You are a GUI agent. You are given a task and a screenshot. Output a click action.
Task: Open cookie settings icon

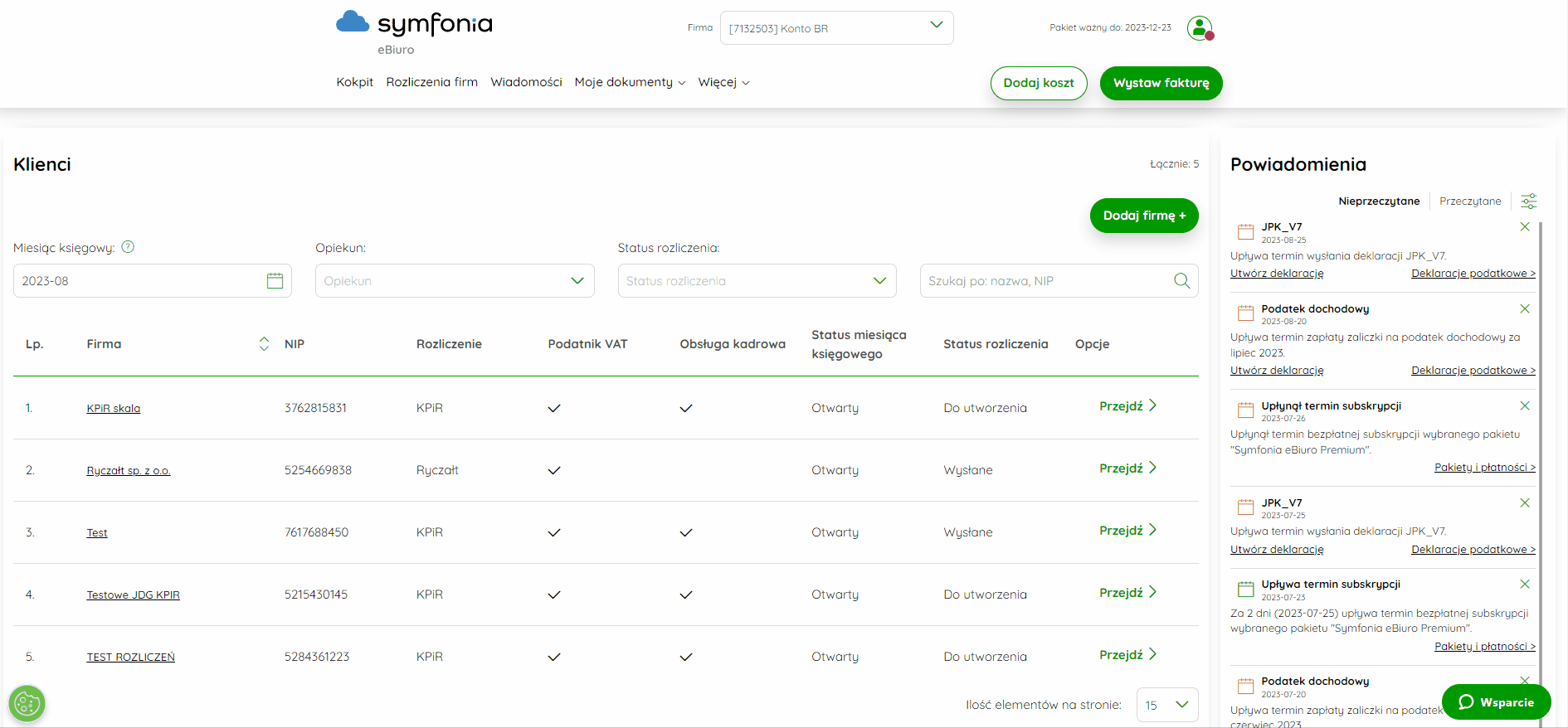pyautogui.click(x=27, y=704)
